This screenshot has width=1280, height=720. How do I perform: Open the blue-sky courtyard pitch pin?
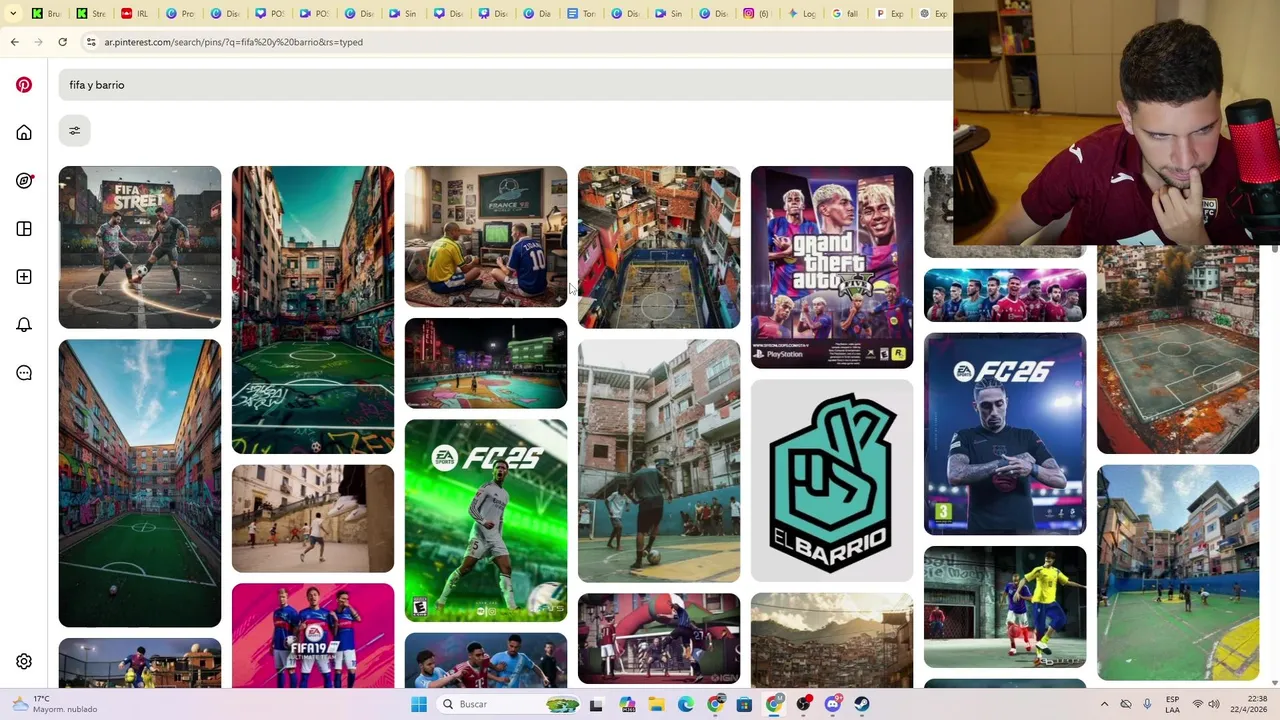tap(140, 483)
